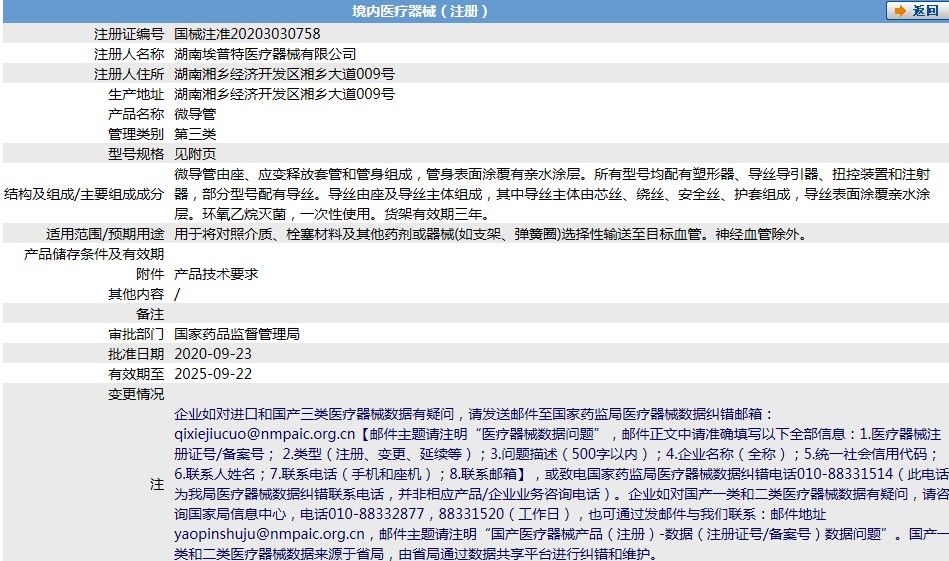Select expiry date 2025-09-22
The image size is (949, 561).
[213, 373]
